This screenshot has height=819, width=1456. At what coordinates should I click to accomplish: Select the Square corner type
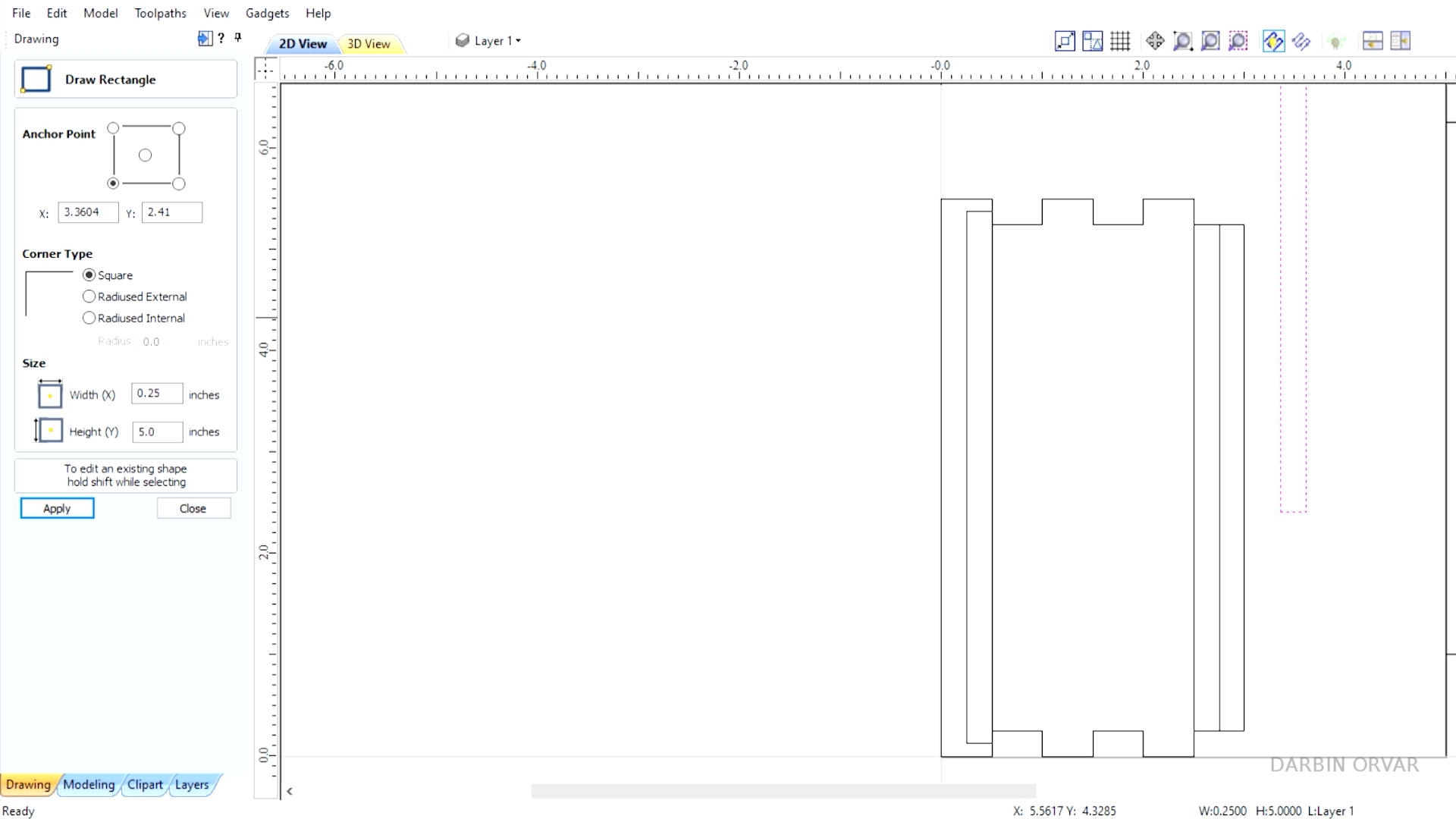coord(89,275)
